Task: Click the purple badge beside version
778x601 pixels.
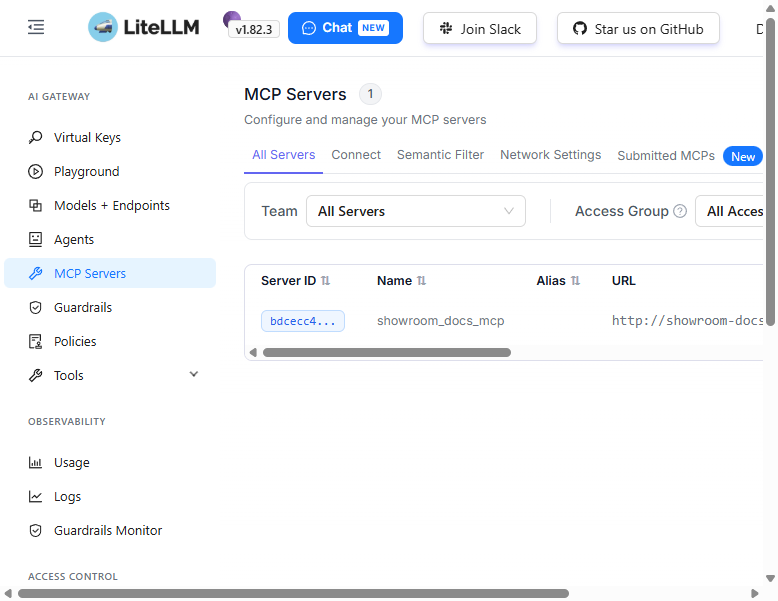Action: pos(231,19)
